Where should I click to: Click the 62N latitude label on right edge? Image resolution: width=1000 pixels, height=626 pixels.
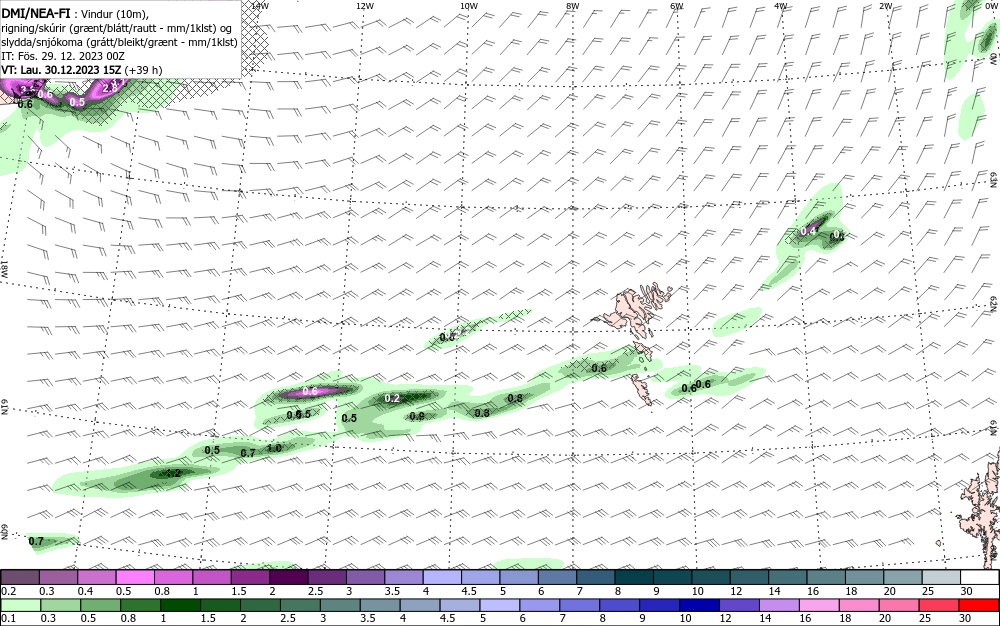coord(994,302)
